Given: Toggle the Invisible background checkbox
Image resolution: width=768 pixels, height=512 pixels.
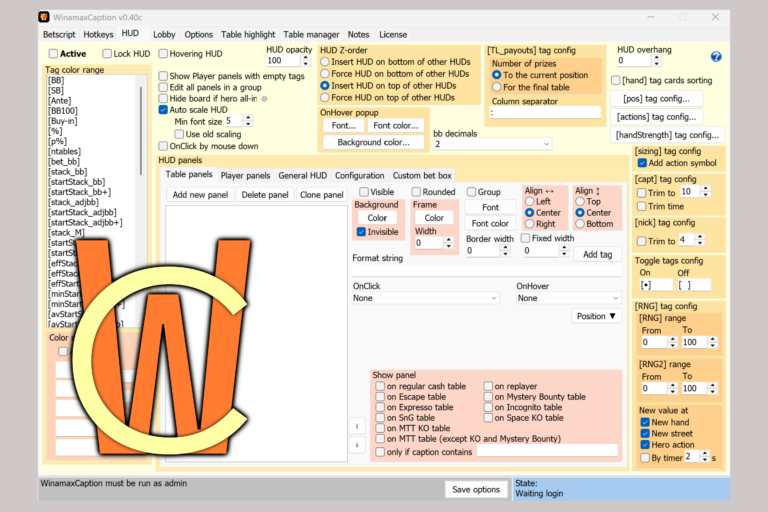Looking at the screenshot, I should click(x=361, y=232).
